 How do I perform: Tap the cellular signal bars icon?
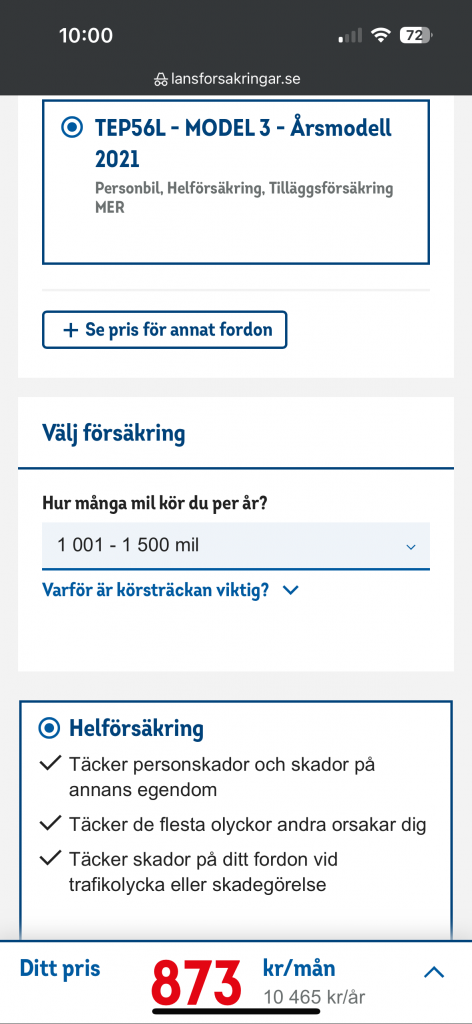351,36
